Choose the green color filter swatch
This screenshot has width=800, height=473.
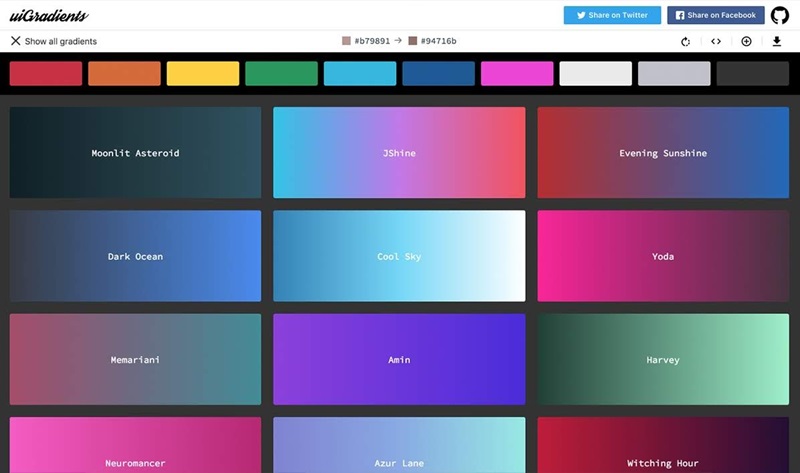(x=281, y=73)
